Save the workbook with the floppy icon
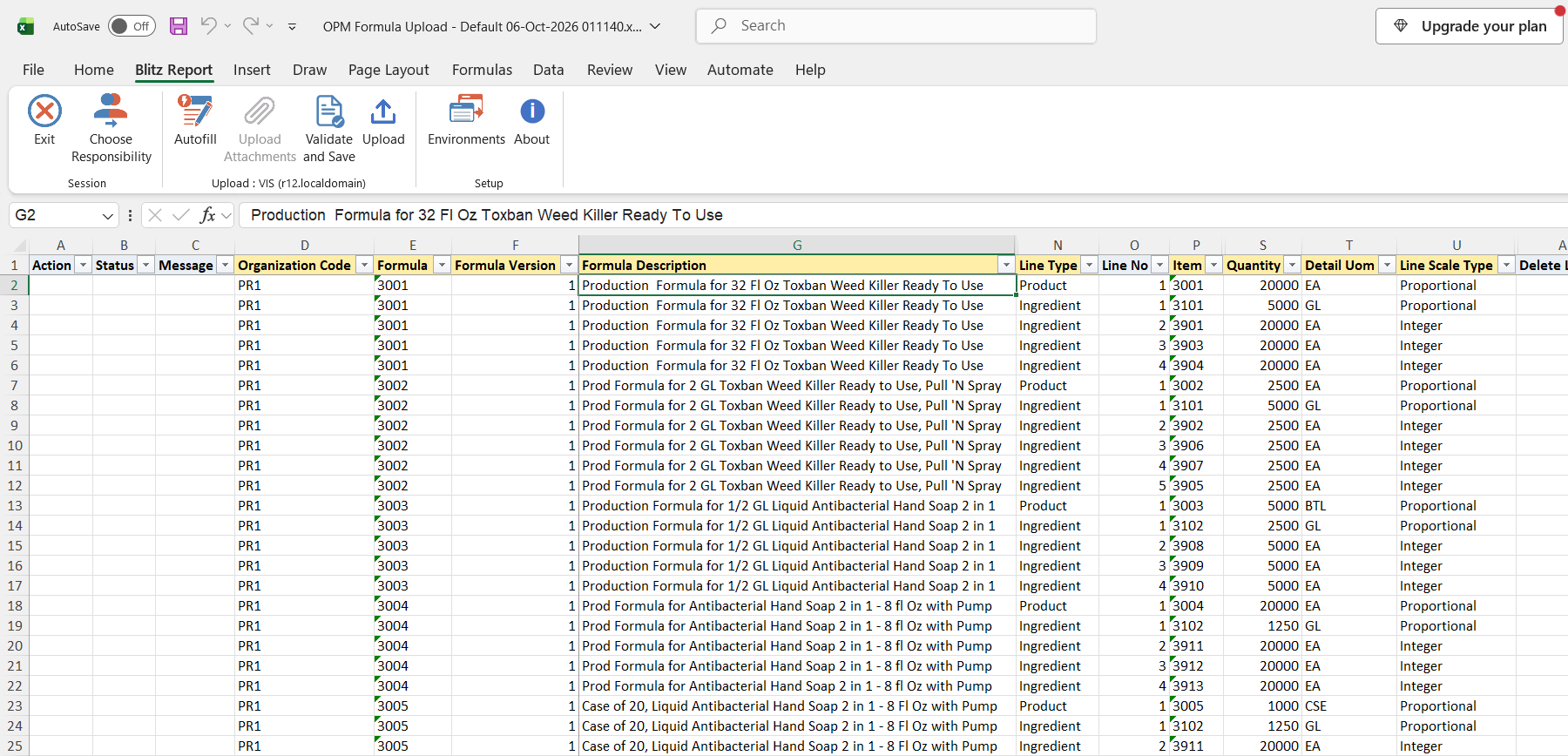The width and height of the screenshot is (1568, 756). pos(179,26)
